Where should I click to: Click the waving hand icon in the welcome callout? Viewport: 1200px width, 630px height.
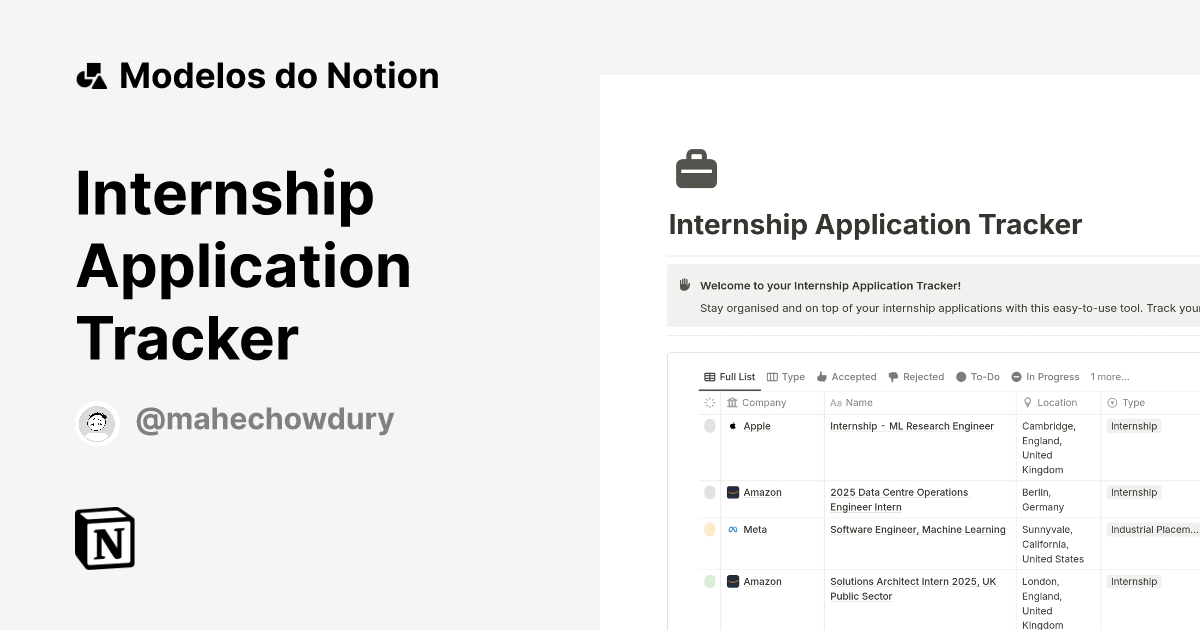click(684, 284)
